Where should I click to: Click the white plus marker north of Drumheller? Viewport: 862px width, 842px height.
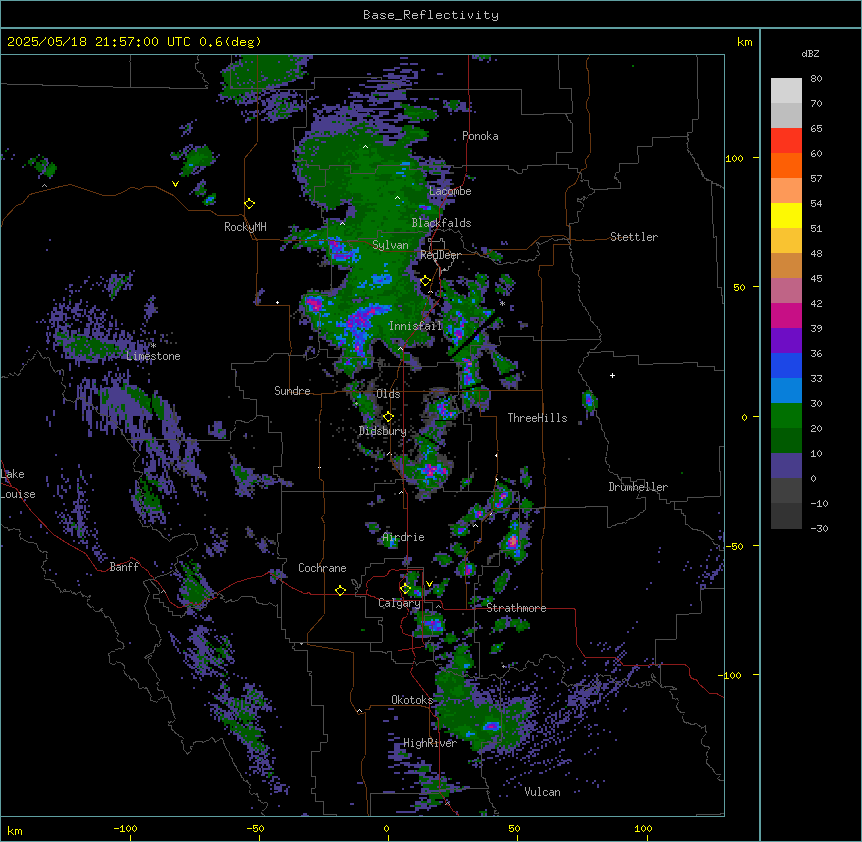pyautogui.click(x=612, y=375)
